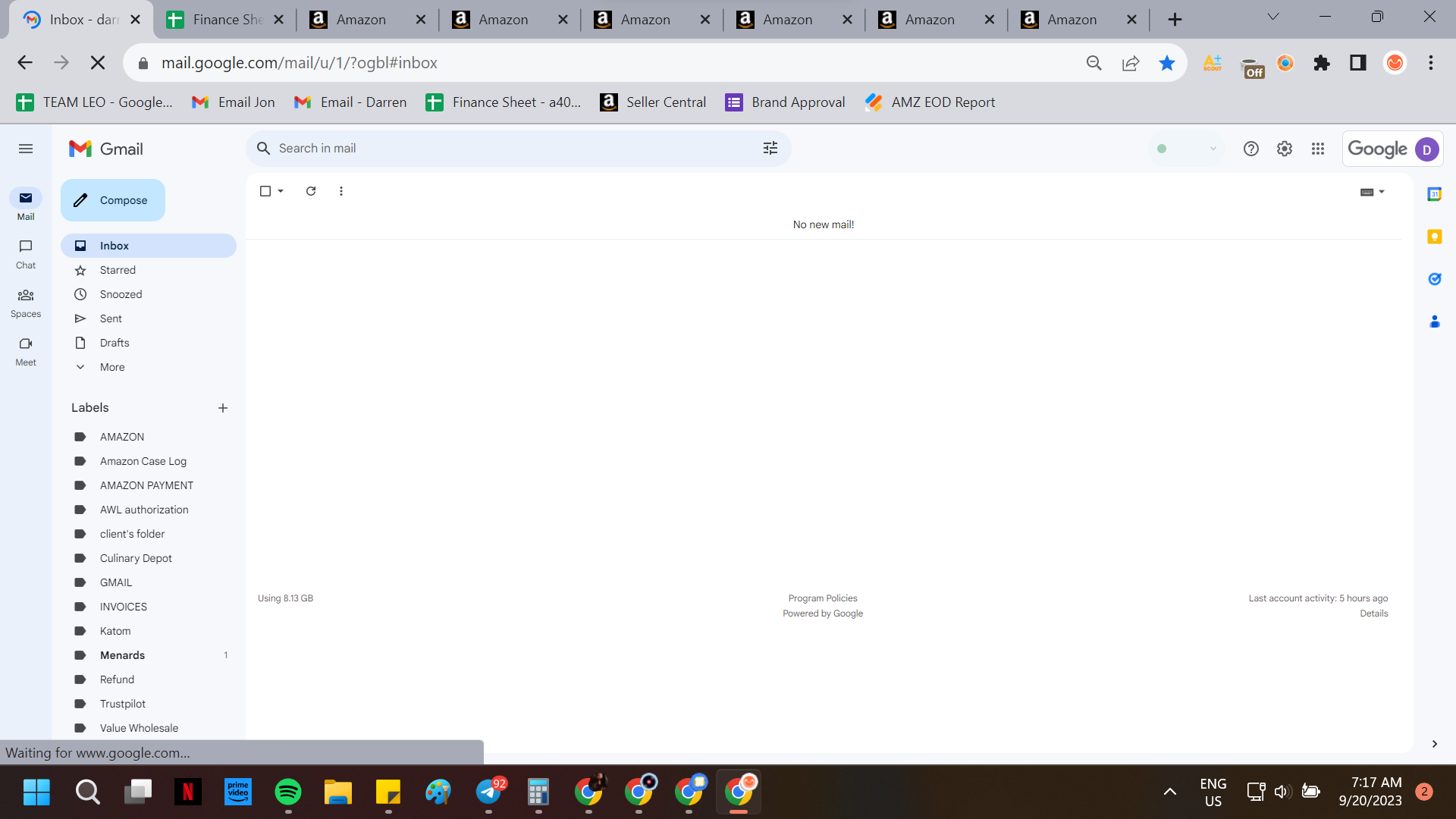
Task: Open Netflix from the taskbar
Action: pyautogui.click(x=188, y=792)
